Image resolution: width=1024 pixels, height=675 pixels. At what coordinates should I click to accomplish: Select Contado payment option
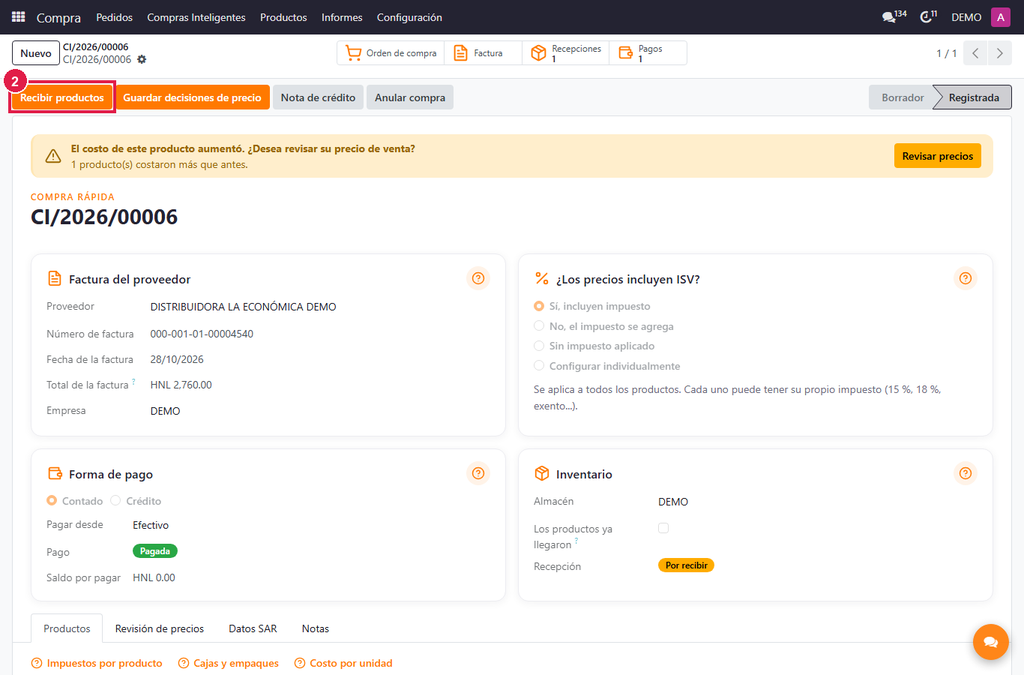(x=52, y=501)
